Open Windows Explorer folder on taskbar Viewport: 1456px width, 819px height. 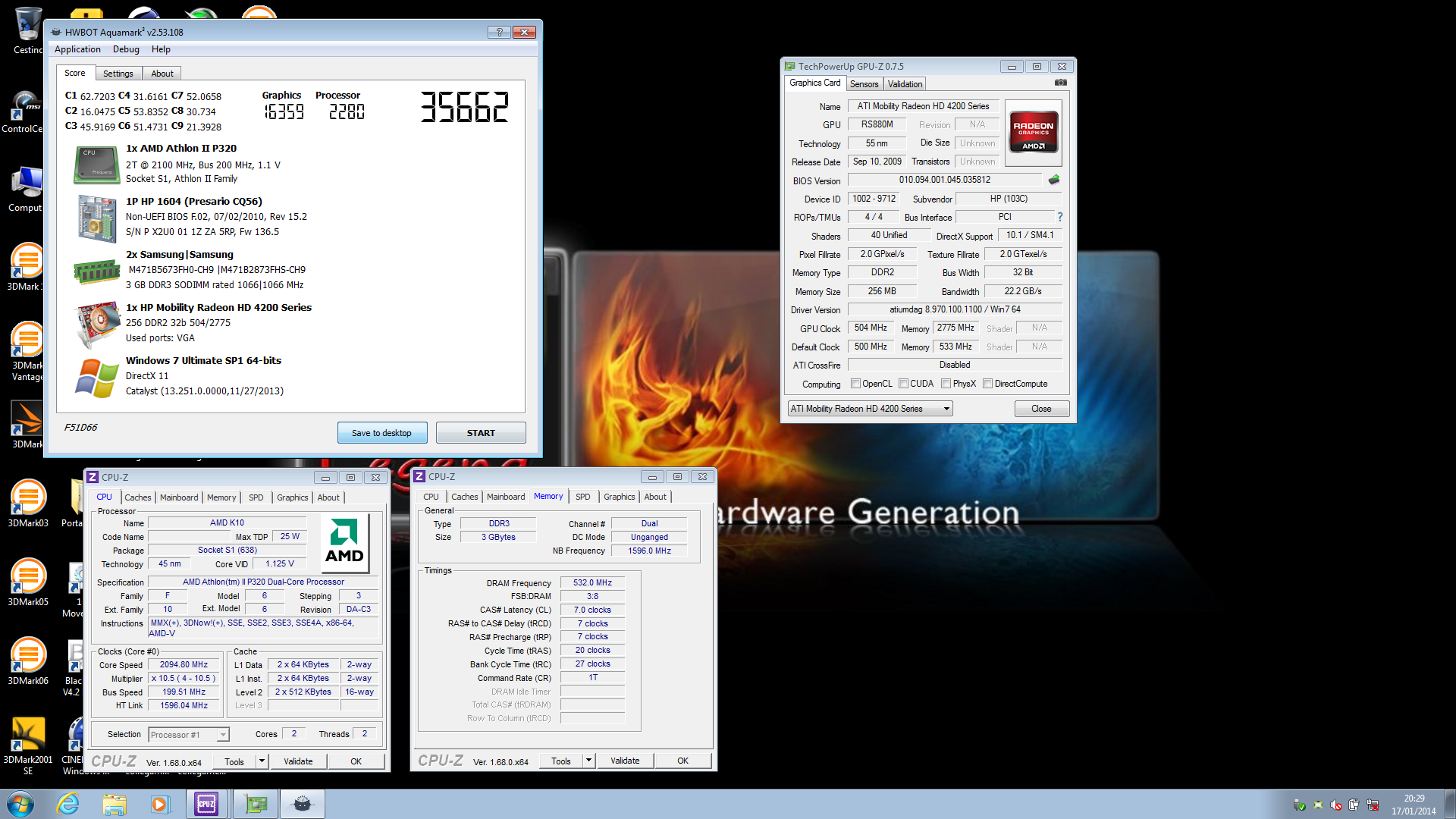pyautogui.click(x=115, y=804)
